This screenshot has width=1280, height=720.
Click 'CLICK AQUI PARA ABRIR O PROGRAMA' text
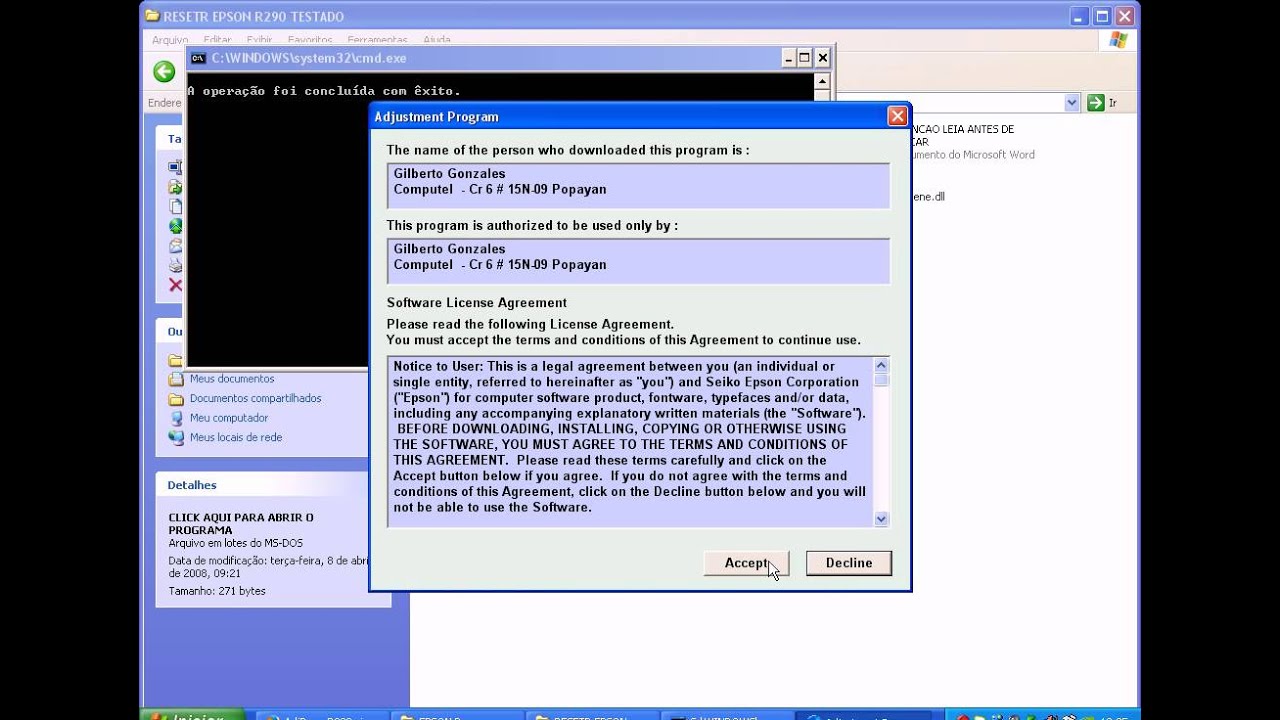coord(241,524)
